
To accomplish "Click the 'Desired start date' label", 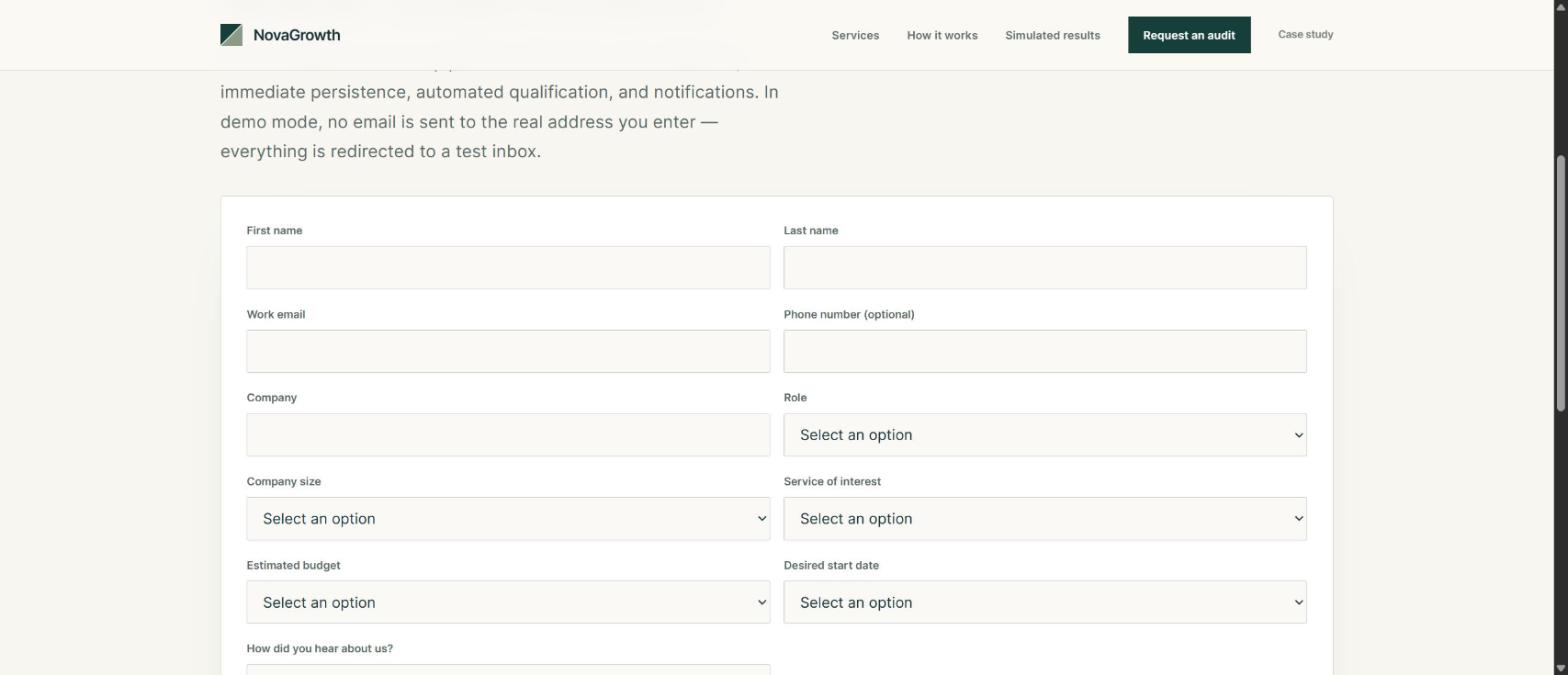I will [831, 565].
